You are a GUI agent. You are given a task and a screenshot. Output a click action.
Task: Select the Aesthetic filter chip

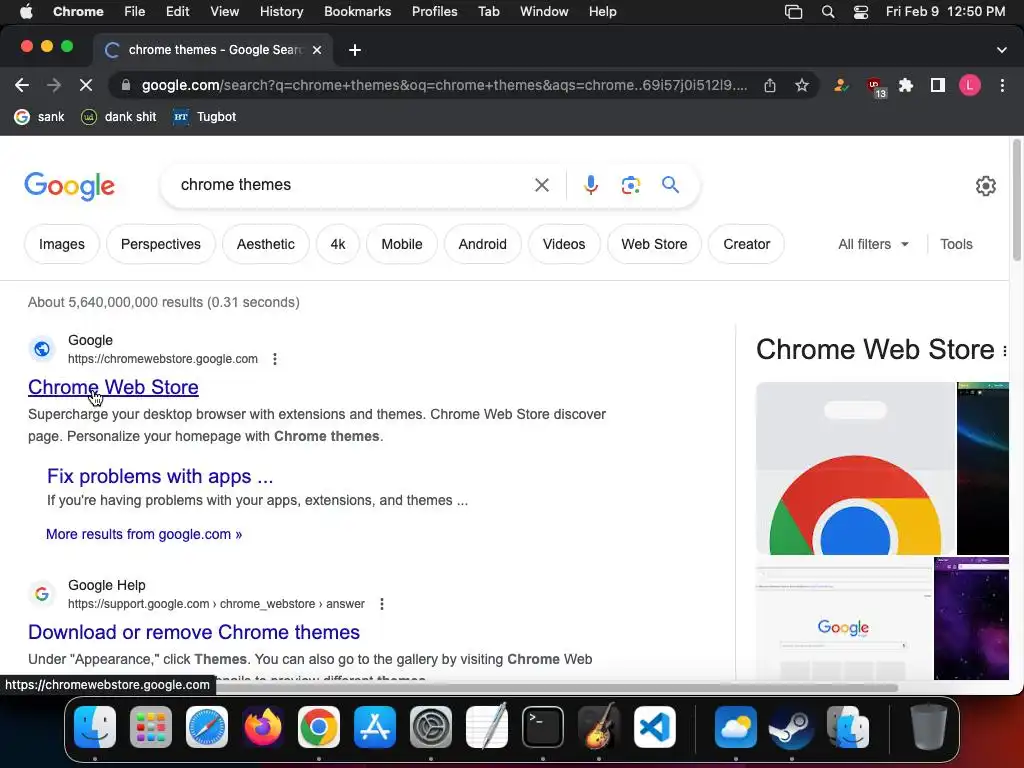pyautogui.click(x=266, y=244)
